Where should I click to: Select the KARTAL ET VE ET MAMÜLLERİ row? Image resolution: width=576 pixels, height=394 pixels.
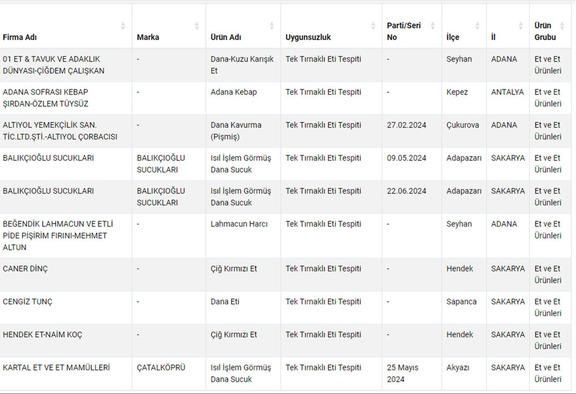tap(286, 373)
